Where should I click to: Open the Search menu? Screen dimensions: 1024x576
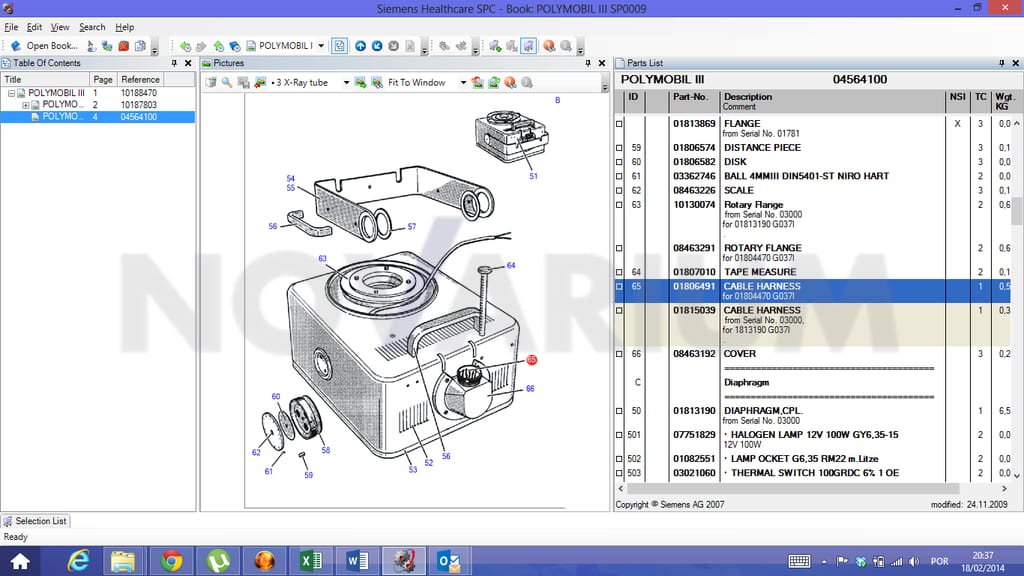click(92, 27)
